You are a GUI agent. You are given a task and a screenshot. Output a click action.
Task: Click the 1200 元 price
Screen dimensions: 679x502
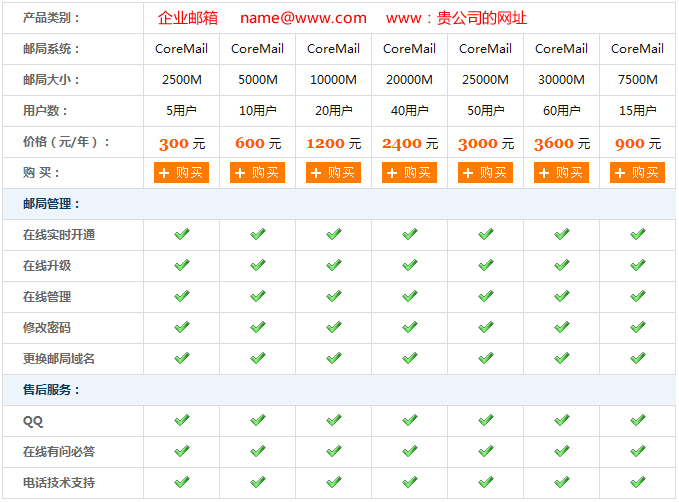(333, 143)
